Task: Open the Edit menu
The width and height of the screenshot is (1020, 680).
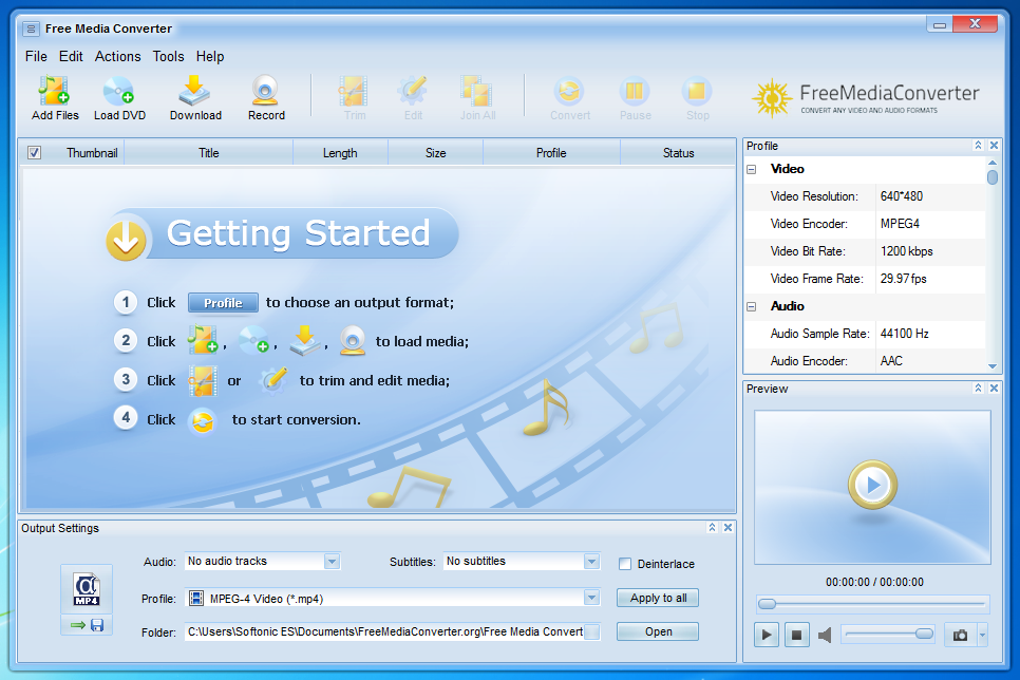Action: point(70,57)
